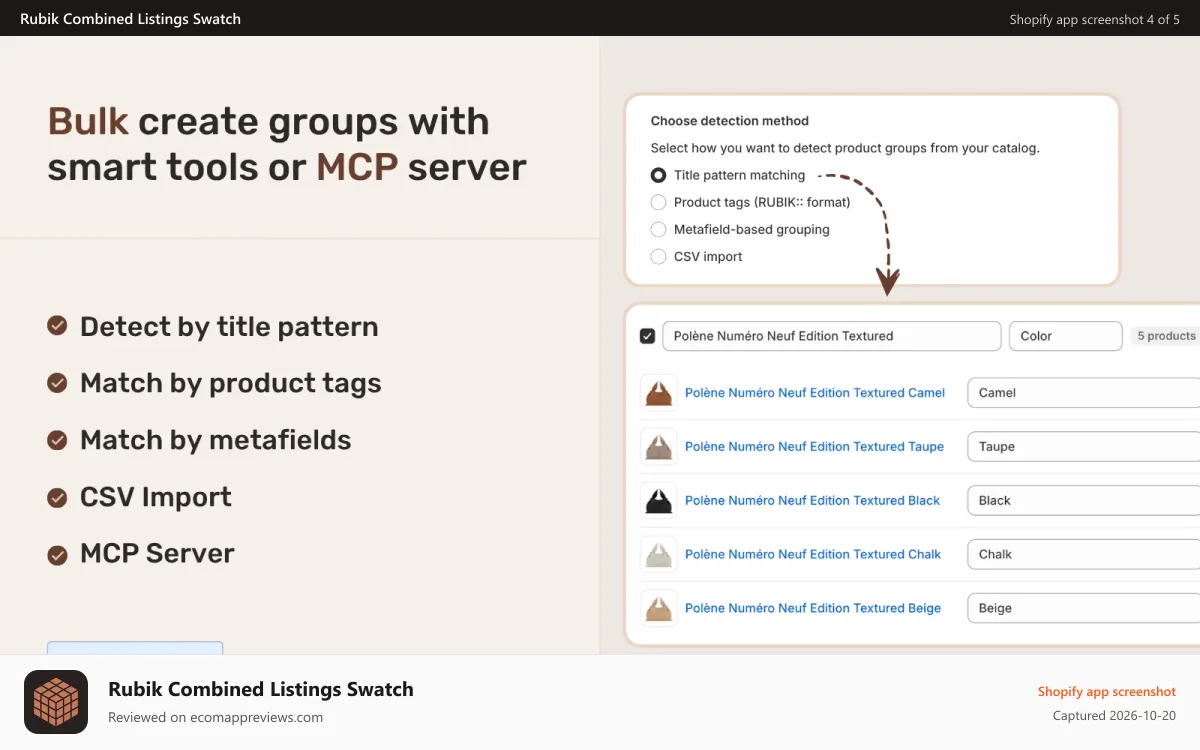
Task: Edit group name field Polène Numéro Neuf Edition Textured
Action: pyautogui.click(x=831, y=336)
